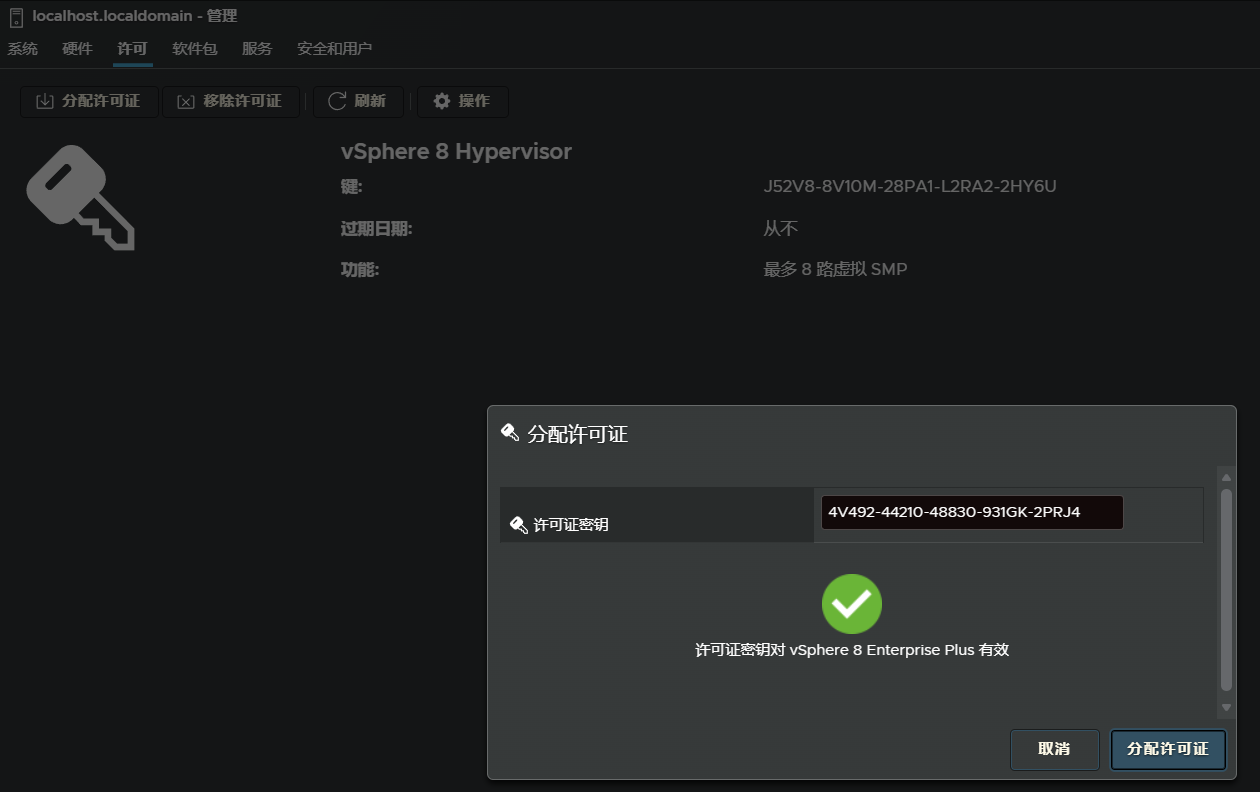Switch to the 系统 tab
Screen dimensions: 1260x792
[x=23, y=49]
